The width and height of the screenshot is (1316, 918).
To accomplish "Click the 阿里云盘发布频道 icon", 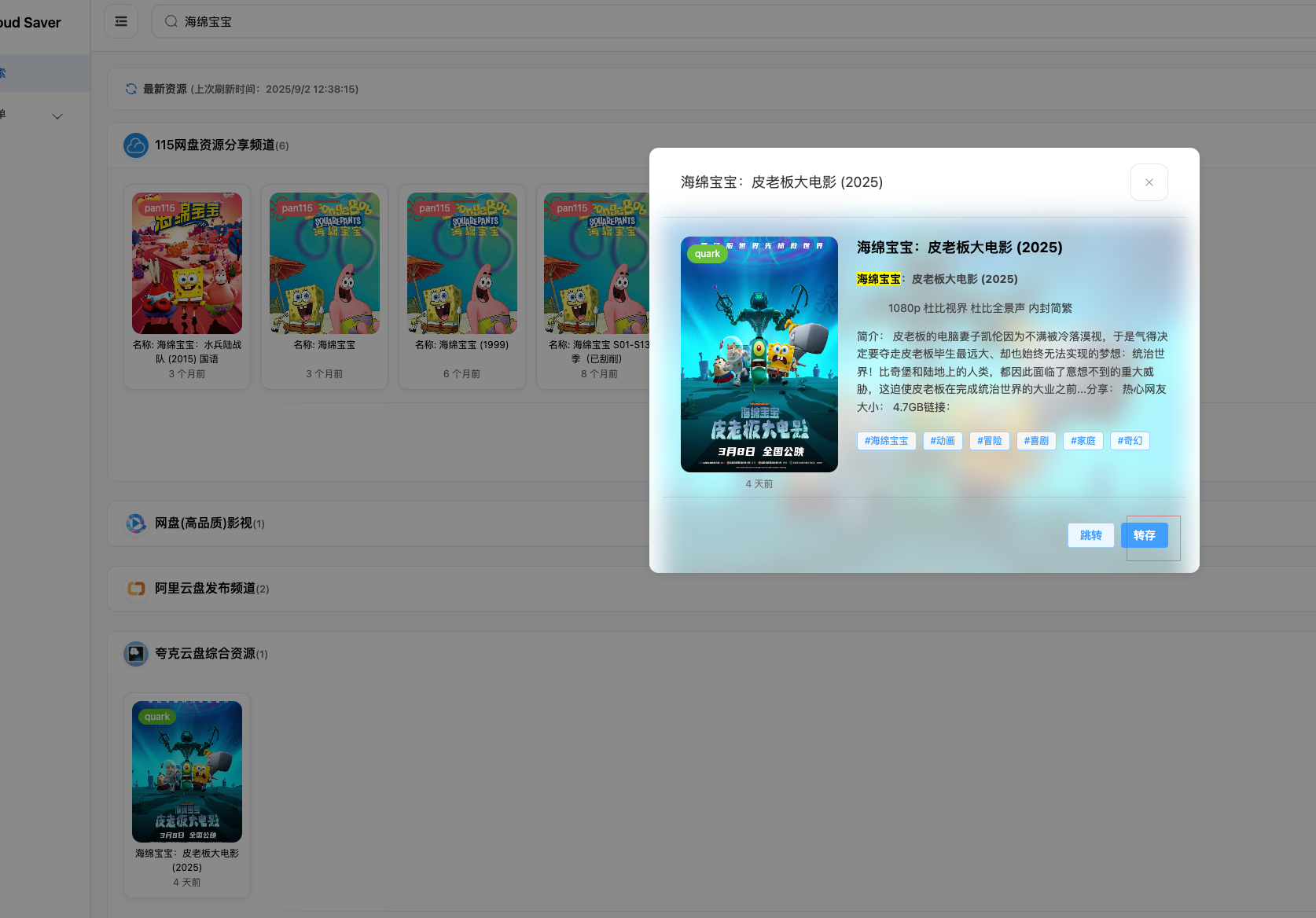I will click(135, 588).
